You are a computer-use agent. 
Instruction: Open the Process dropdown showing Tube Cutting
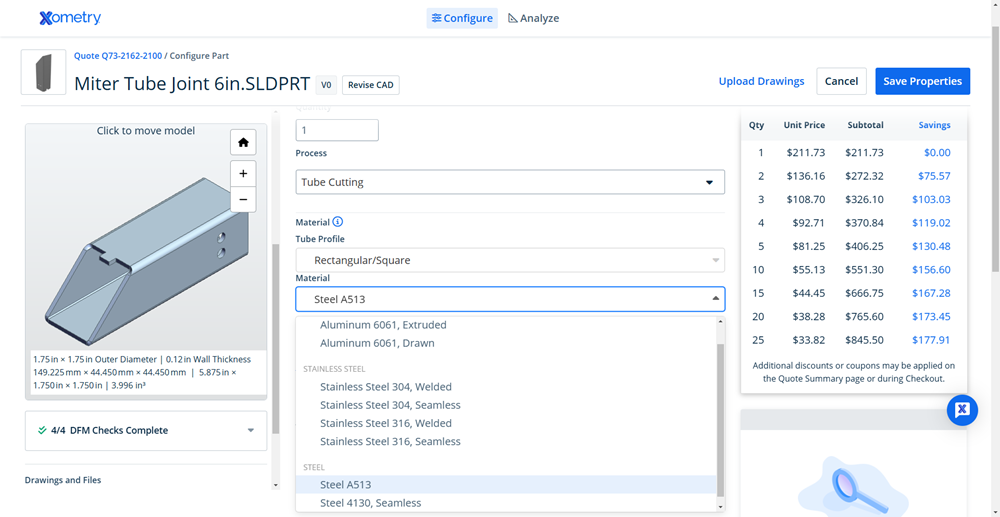pos(510,182)
